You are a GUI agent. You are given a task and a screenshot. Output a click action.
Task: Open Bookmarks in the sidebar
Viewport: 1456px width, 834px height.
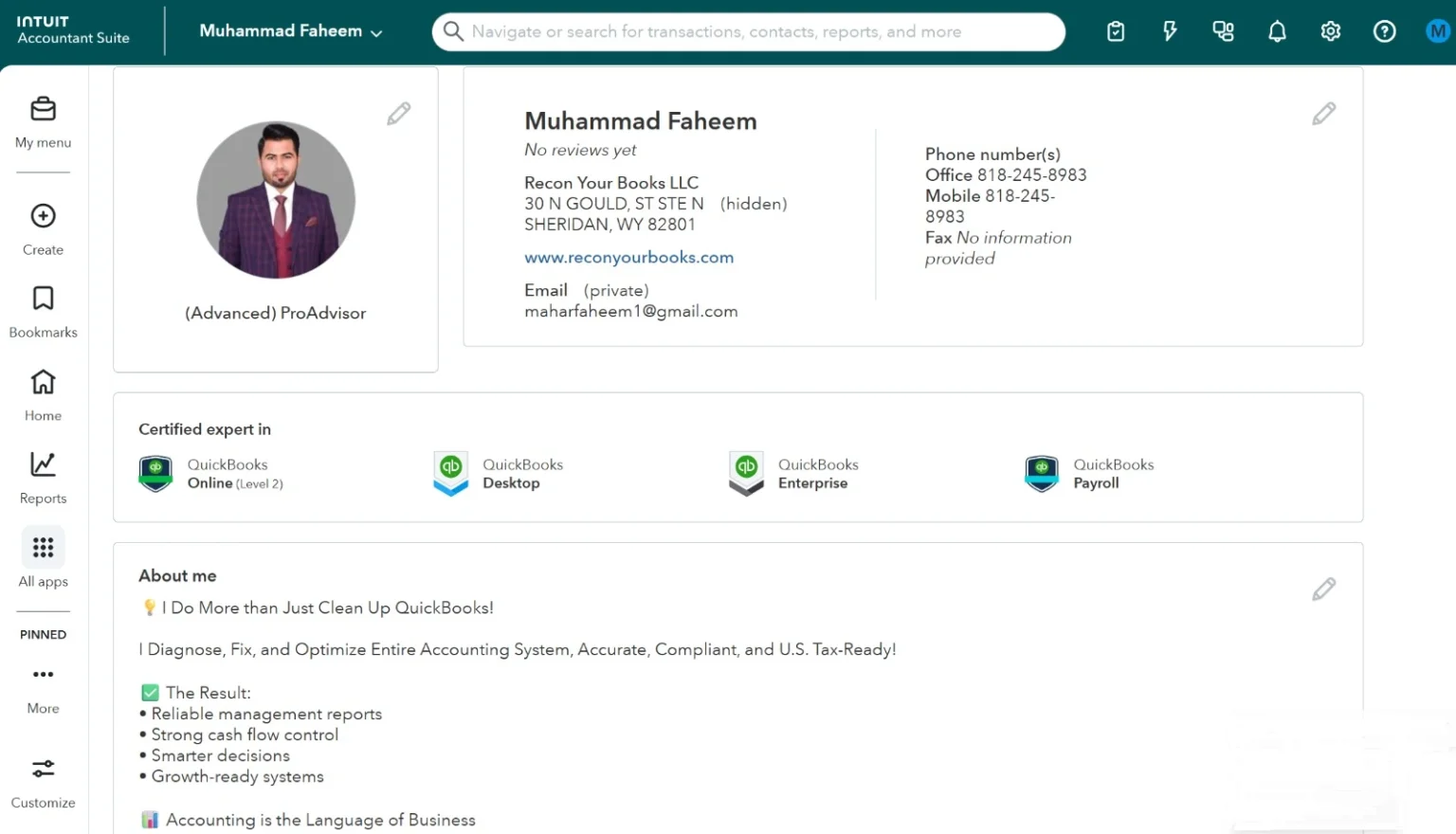(x=43, y=299)
